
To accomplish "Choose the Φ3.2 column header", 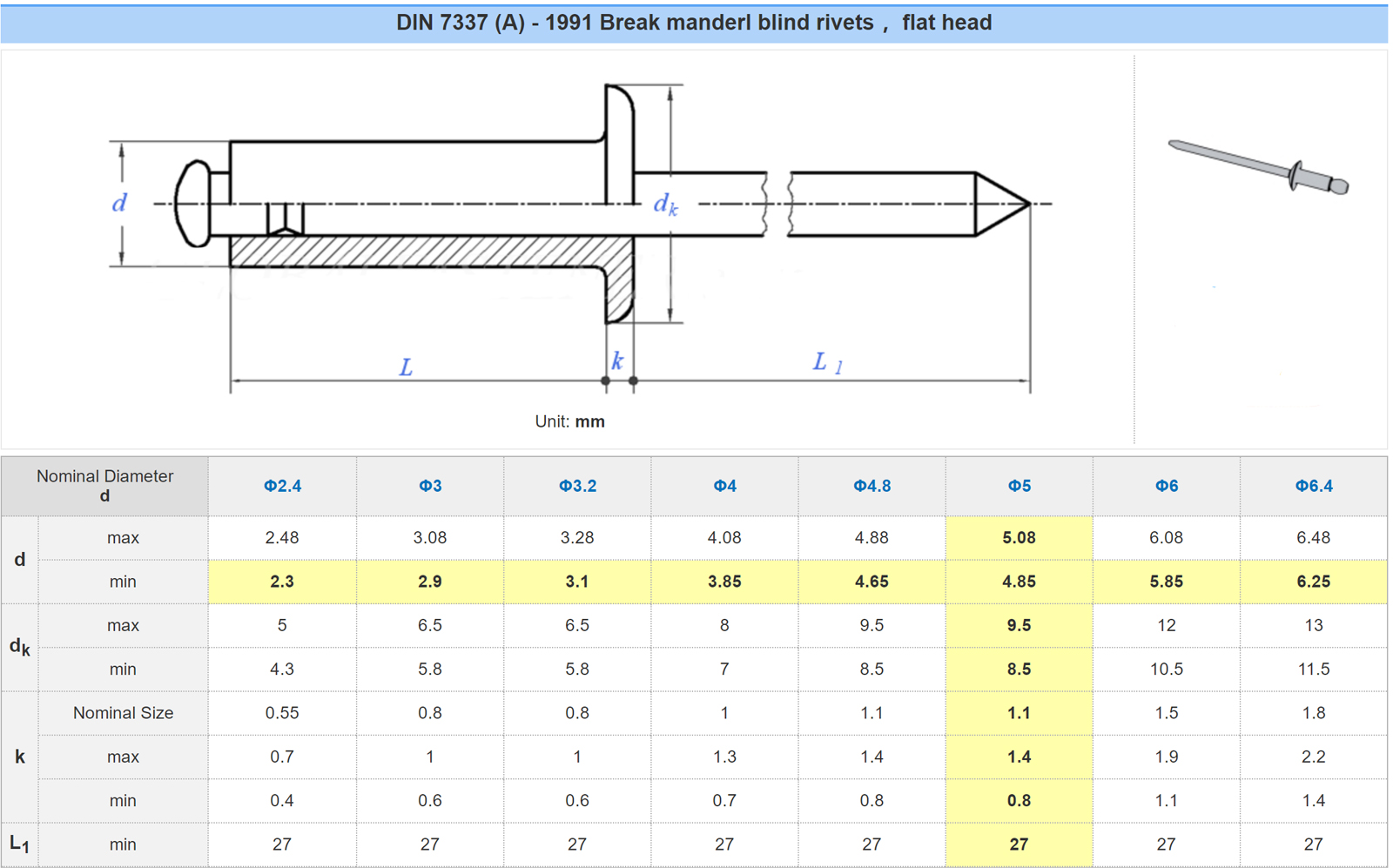I will coord(577,486).
